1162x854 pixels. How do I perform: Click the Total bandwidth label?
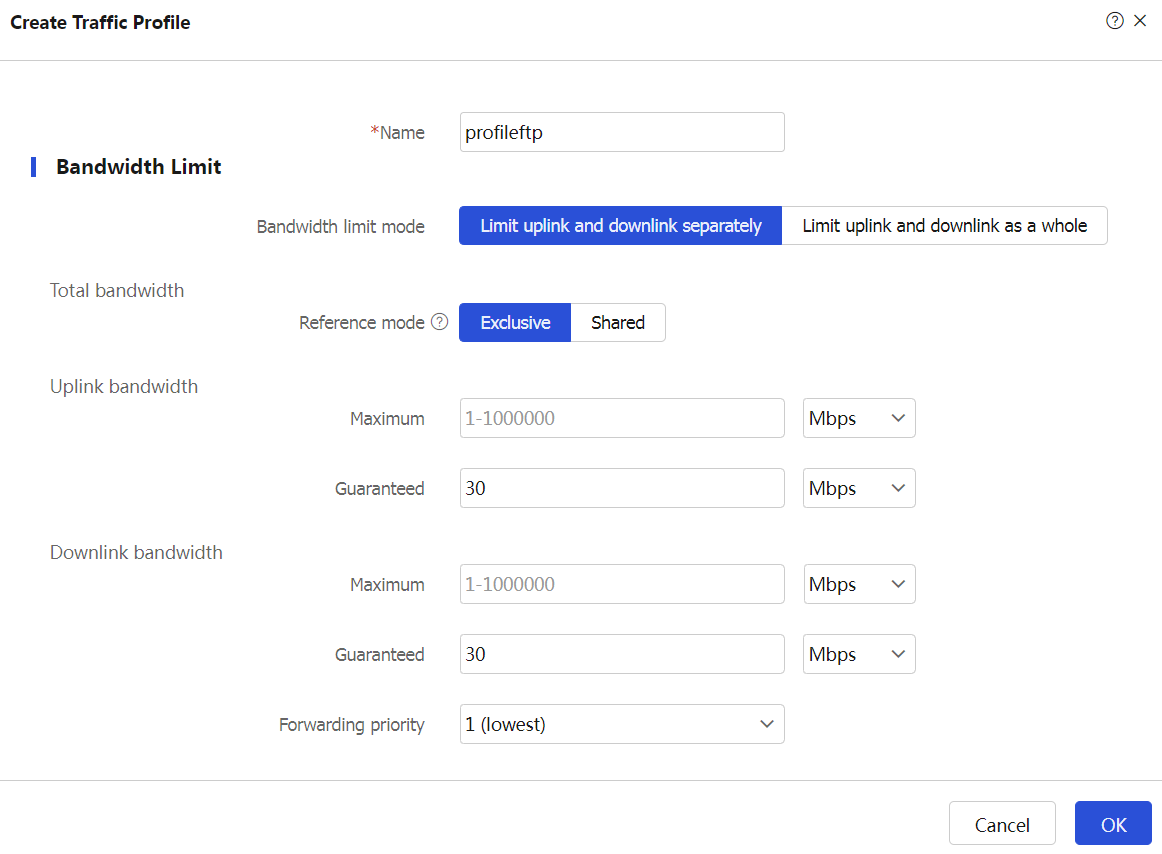point(117,291)
